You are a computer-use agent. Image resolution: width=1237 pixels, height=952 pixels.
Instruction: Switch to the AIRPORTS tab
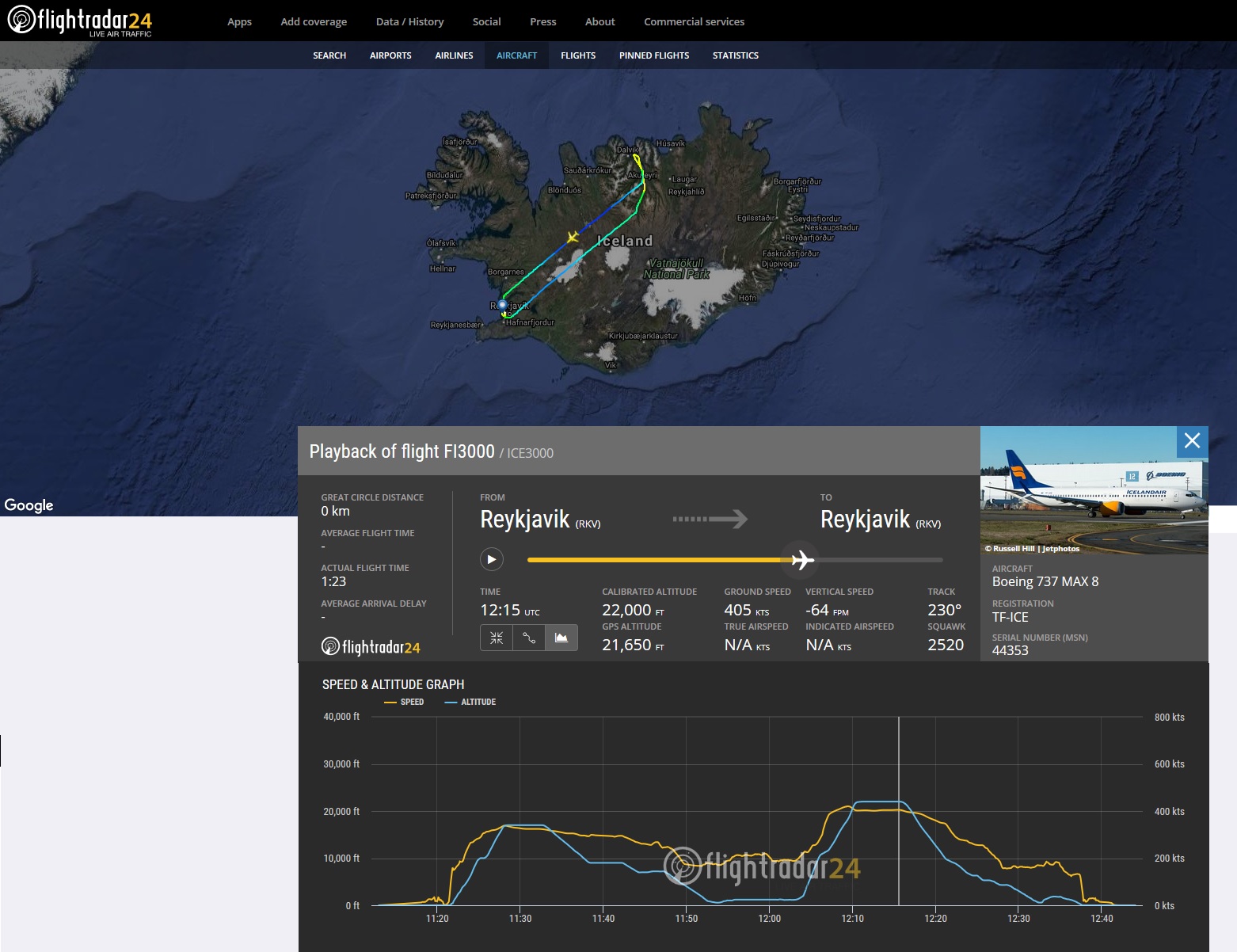point(390,55)
